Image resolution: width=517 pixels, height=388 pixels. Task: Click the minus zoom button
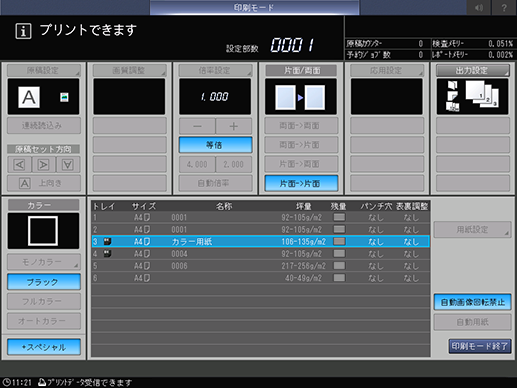pos(197,126)
